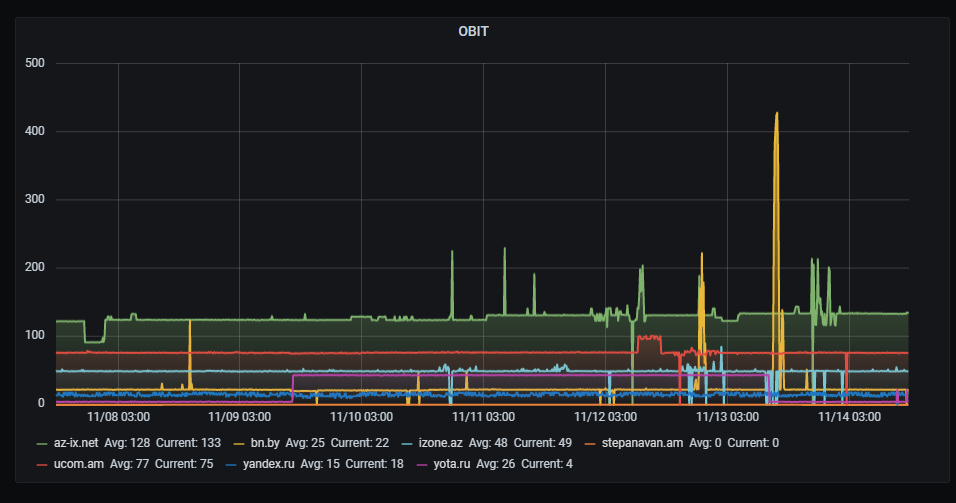956x503 pixels.
Task: Click the orange stepanavan.am color swatch
Action: pos(590,444)
